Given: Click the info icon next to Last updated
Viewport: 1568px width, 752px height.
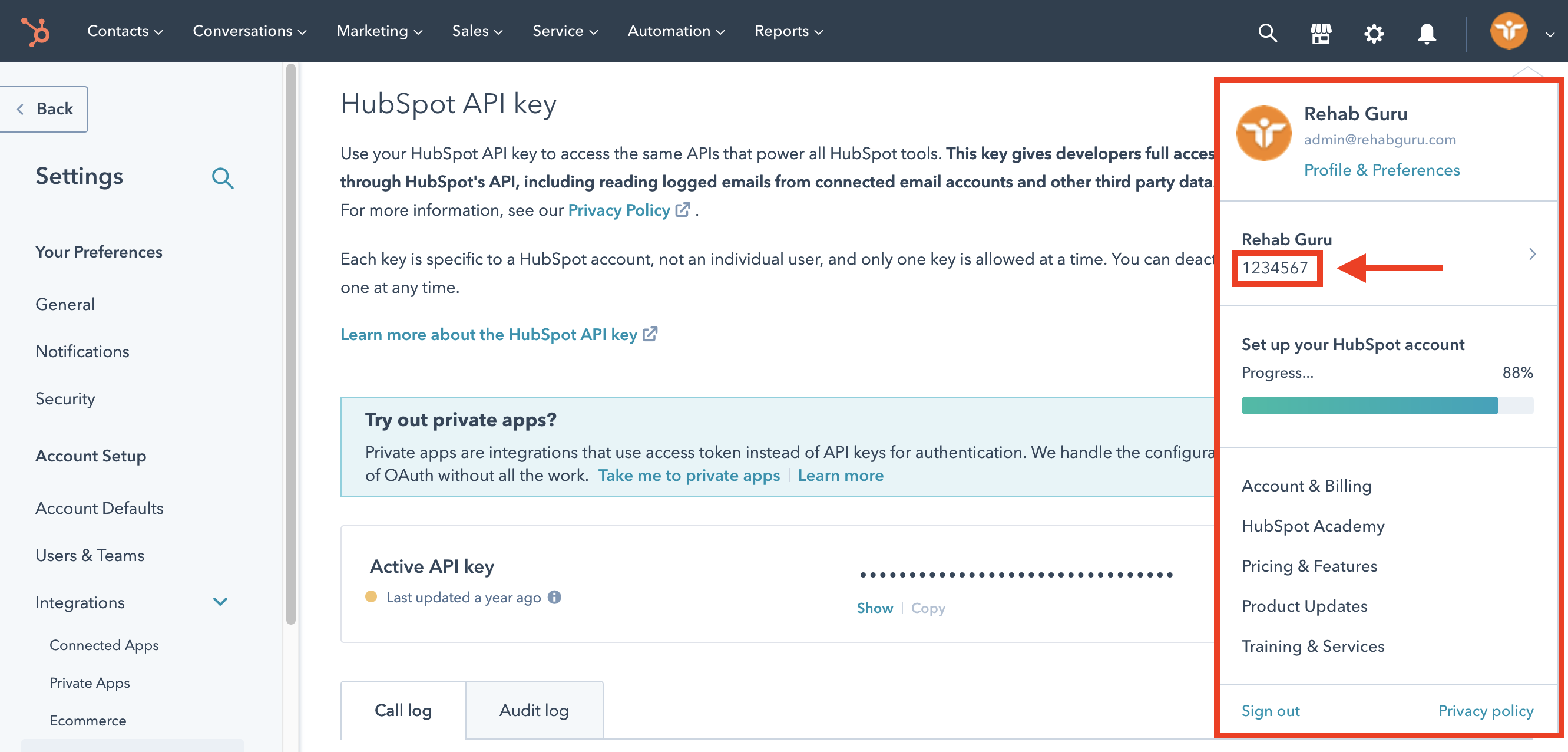Looking at the screenshot, I should point(554,598).
